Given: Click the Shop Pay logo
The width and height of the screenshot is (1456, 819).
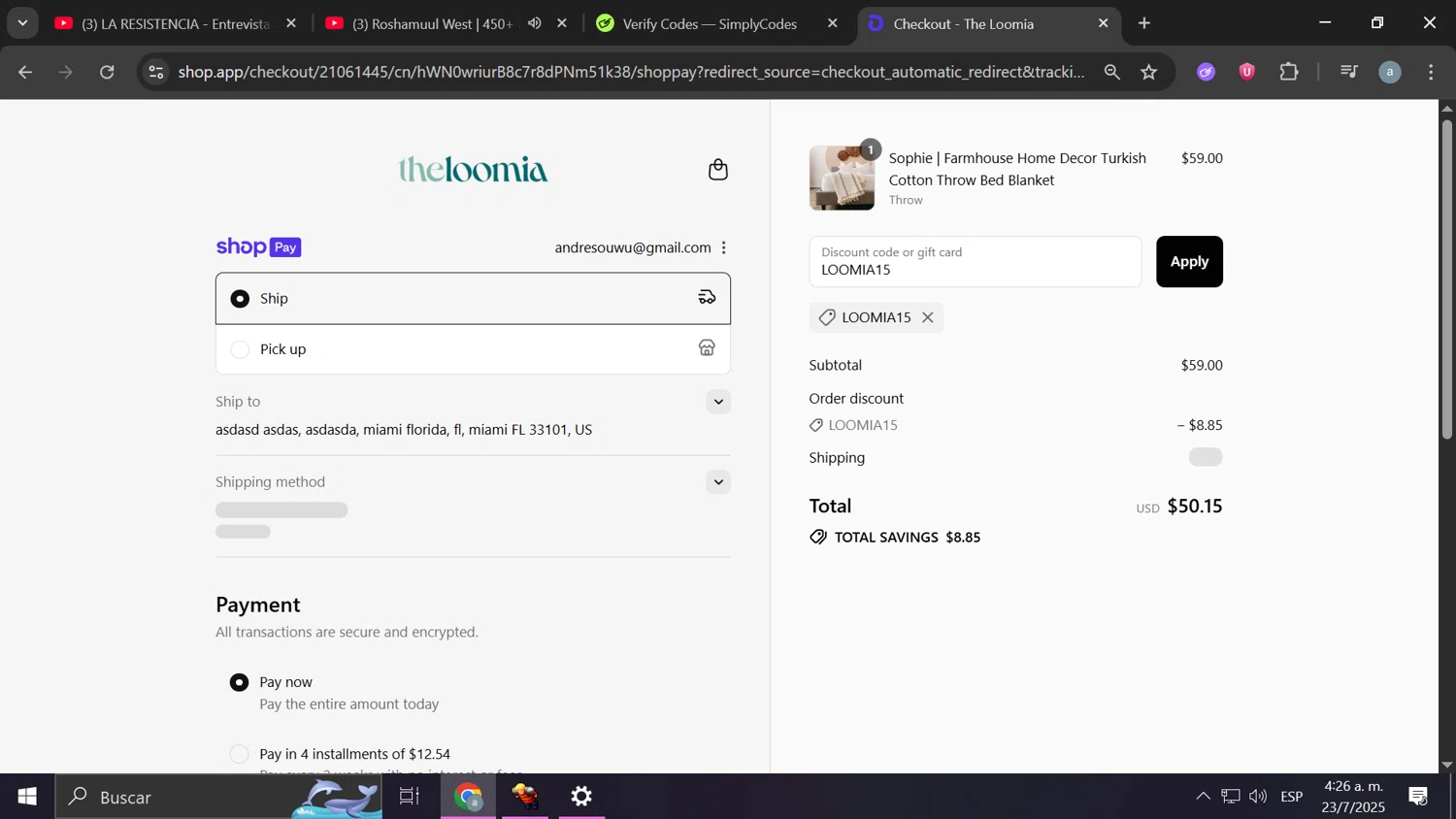Looking at the screenshot, I should (258, 247).
